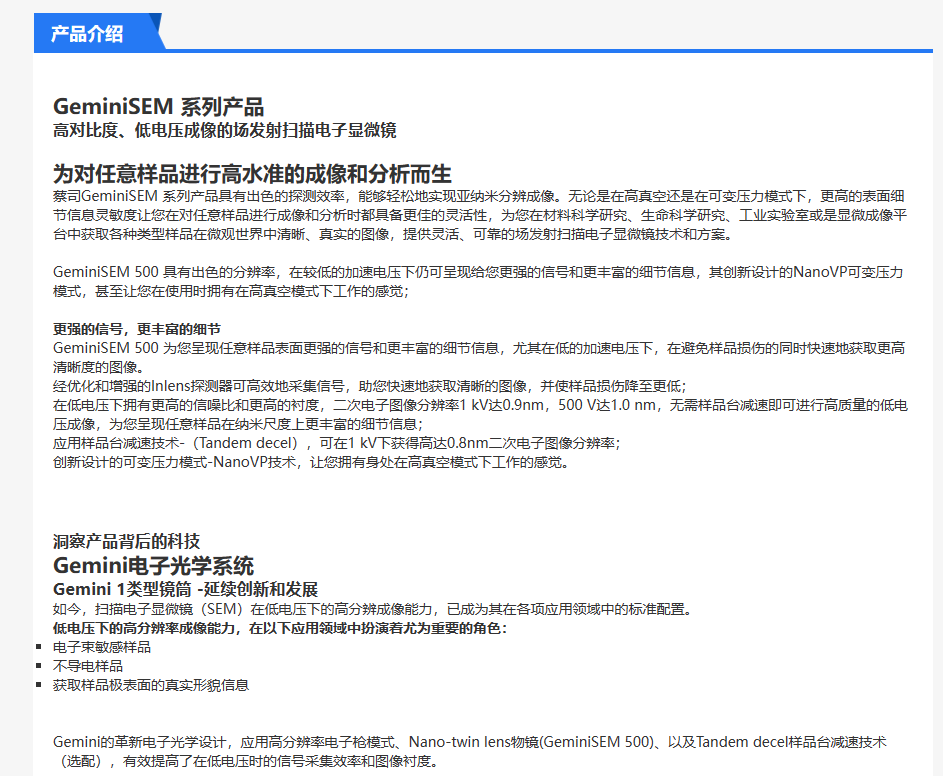Click the line starting 应用样品台减速技术-（Tandem decel）
Image resolution: width=943 pixels, height=776 pixels.
[336, 443]
